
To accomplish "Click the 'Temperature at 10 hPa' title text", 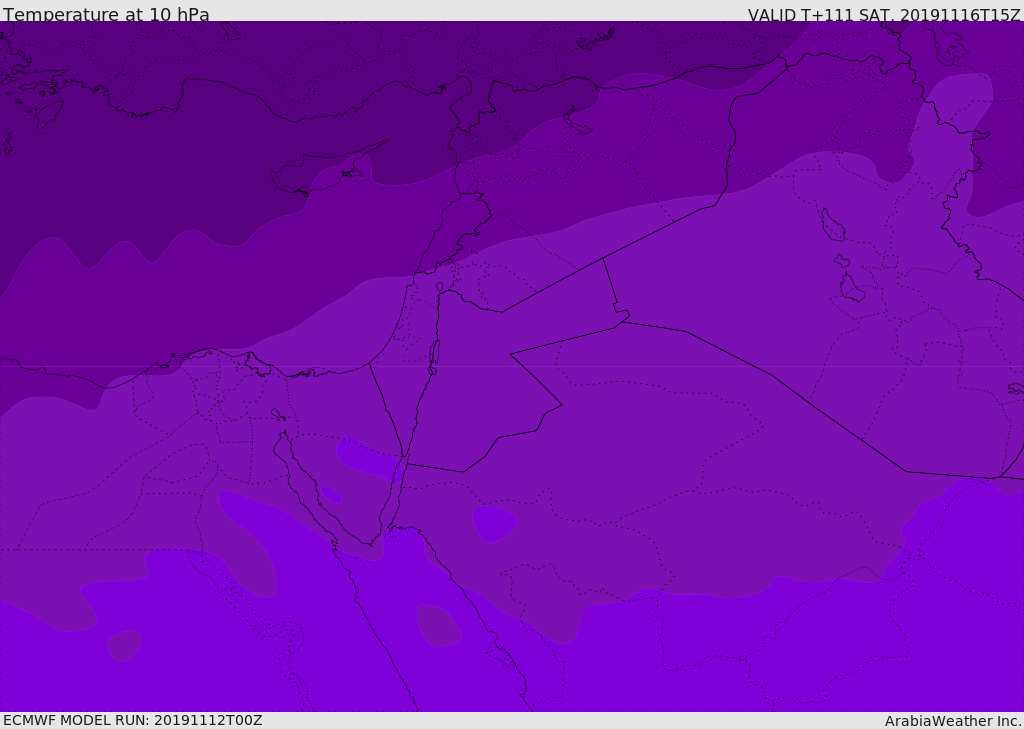I will 106,14.
